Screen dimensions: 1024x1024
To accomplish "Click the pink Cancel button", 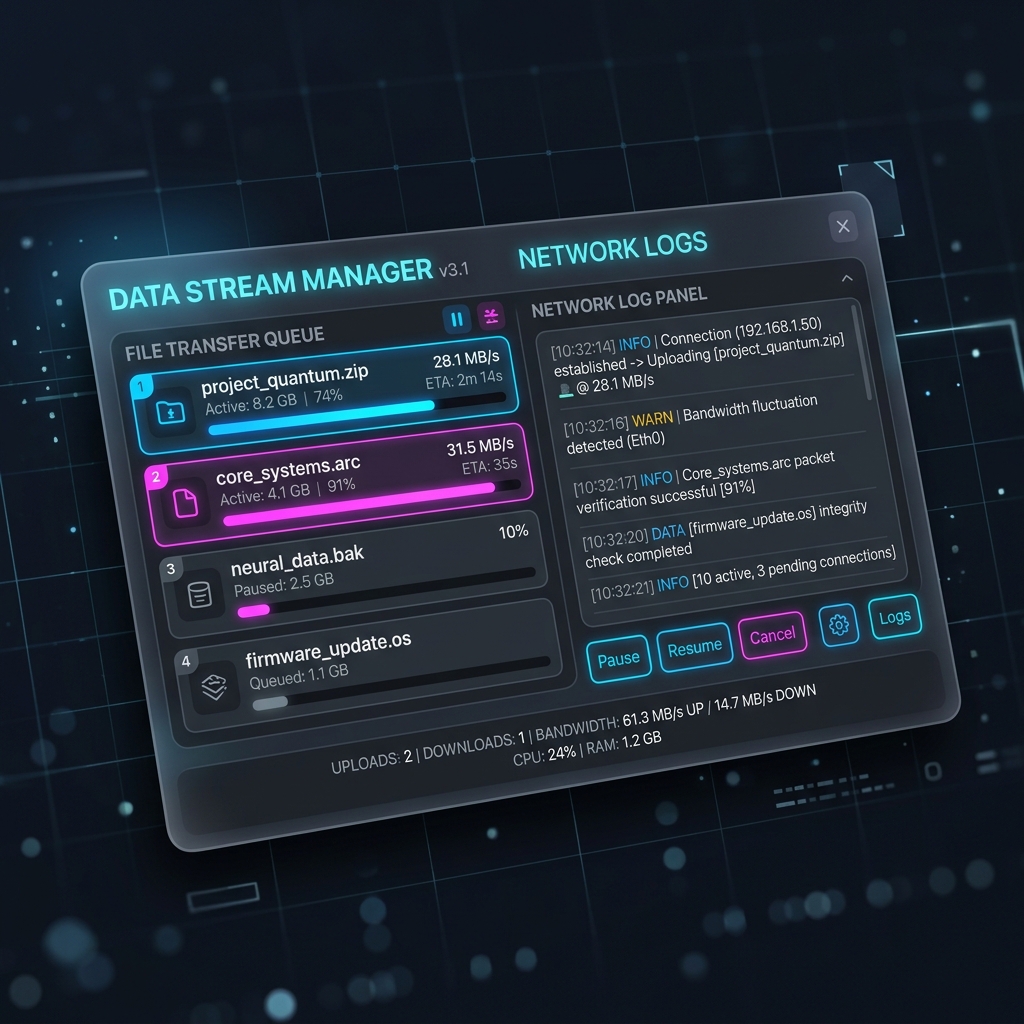I will coord(772,635).
